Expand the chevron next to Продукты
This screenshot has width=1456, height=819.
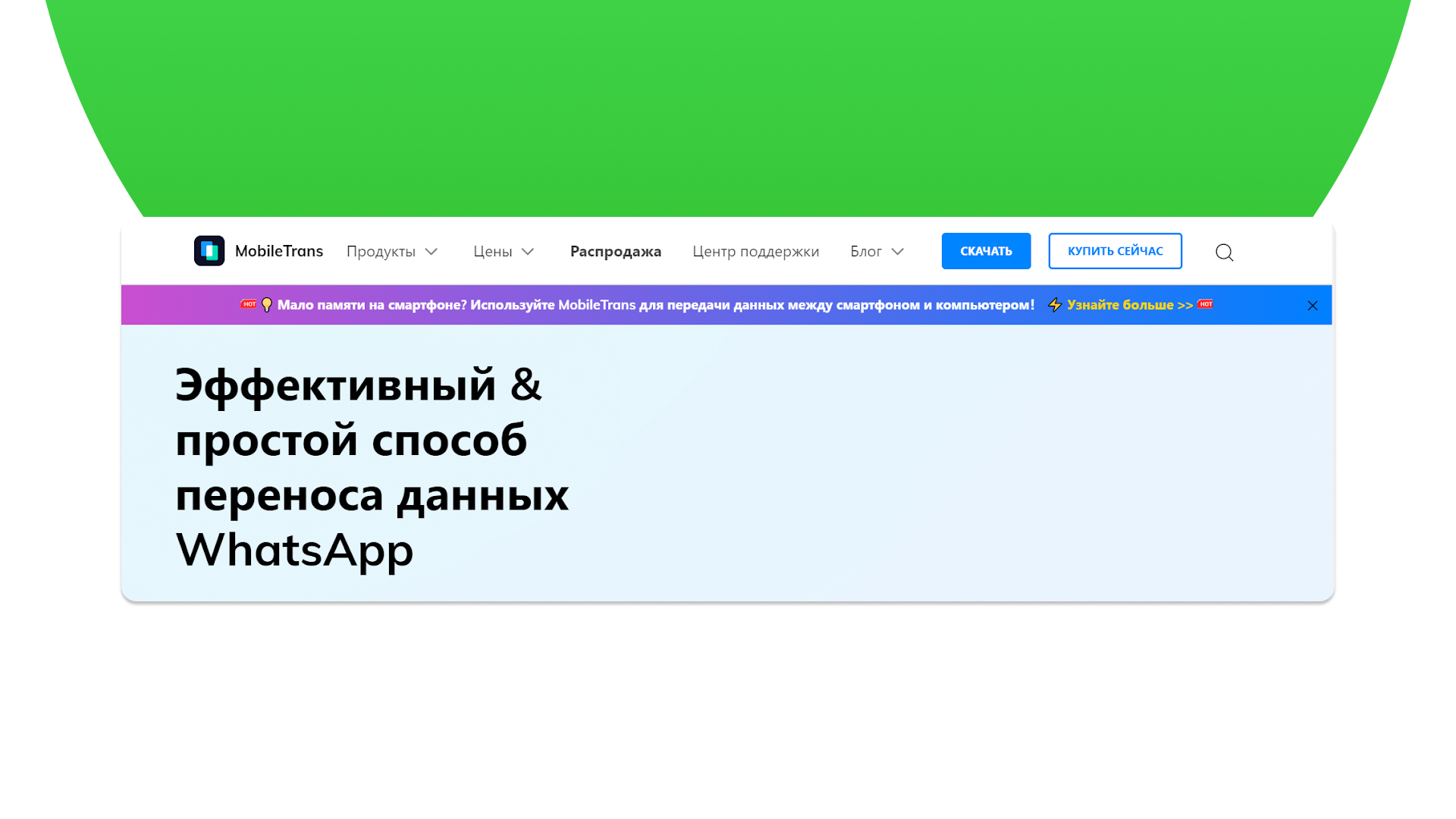431,252
